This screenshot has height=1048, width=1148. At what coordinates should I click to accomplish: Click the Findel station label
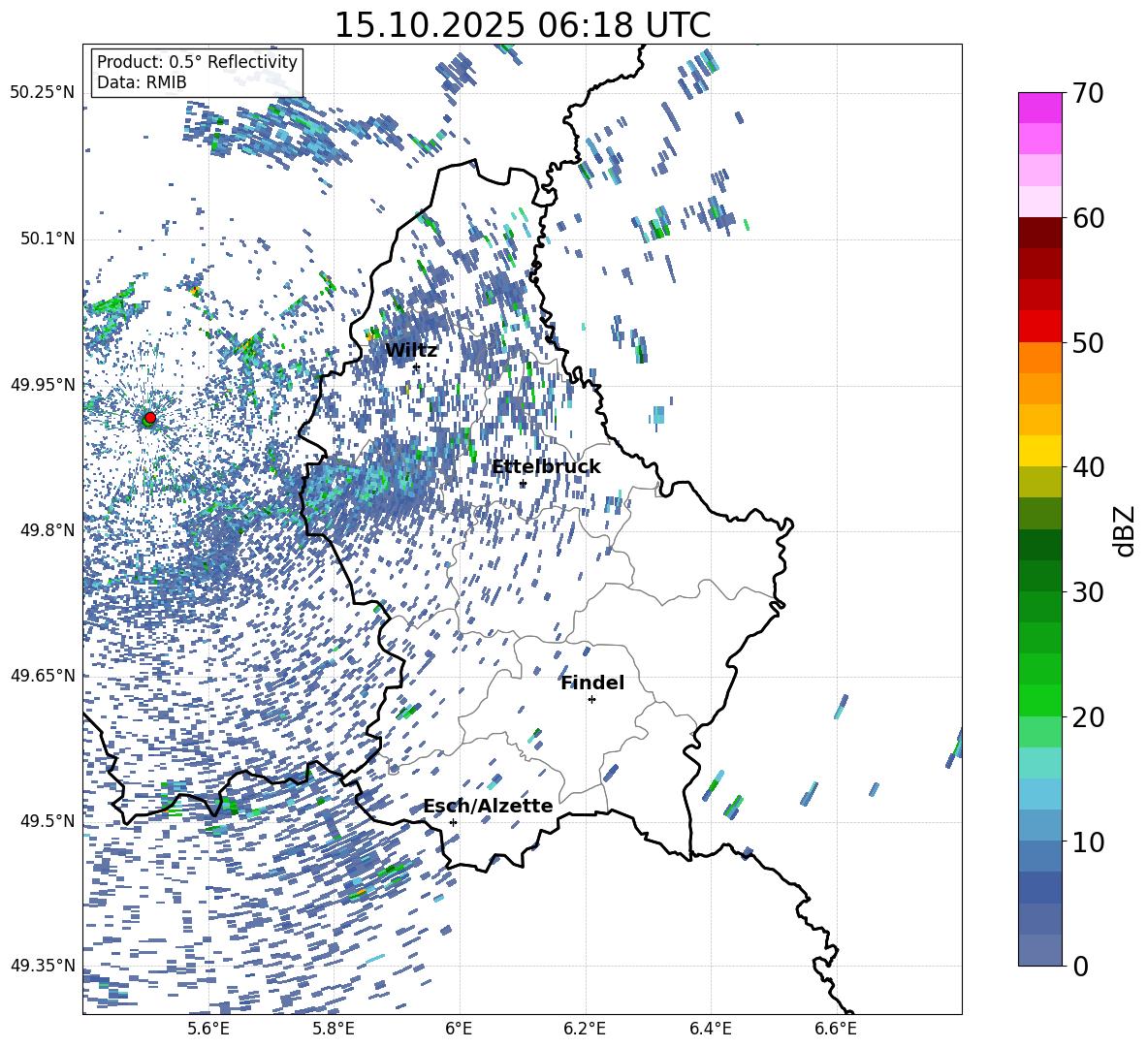(592, 683)
